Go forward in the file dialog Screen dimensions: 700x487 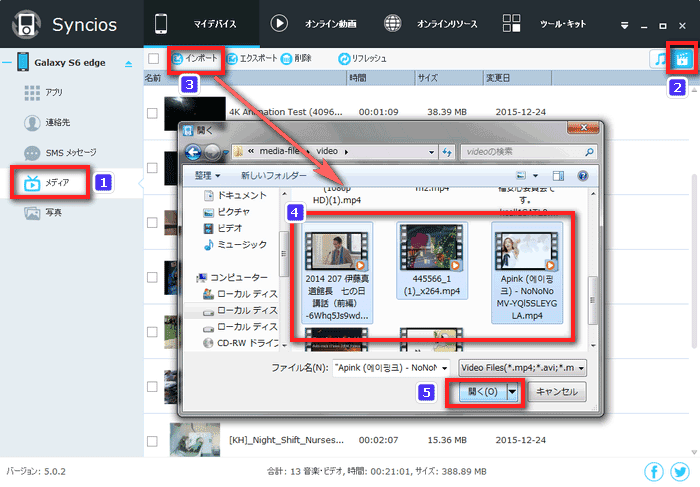[x=212, y=153]
